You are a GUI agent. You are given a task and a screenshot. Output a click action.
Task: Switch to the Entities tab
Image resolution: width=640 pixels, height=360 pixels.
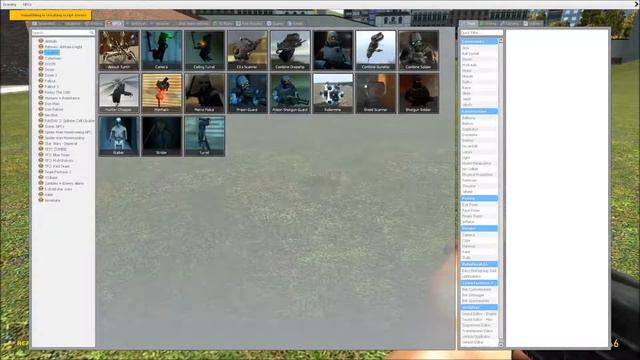coord(93,24)
